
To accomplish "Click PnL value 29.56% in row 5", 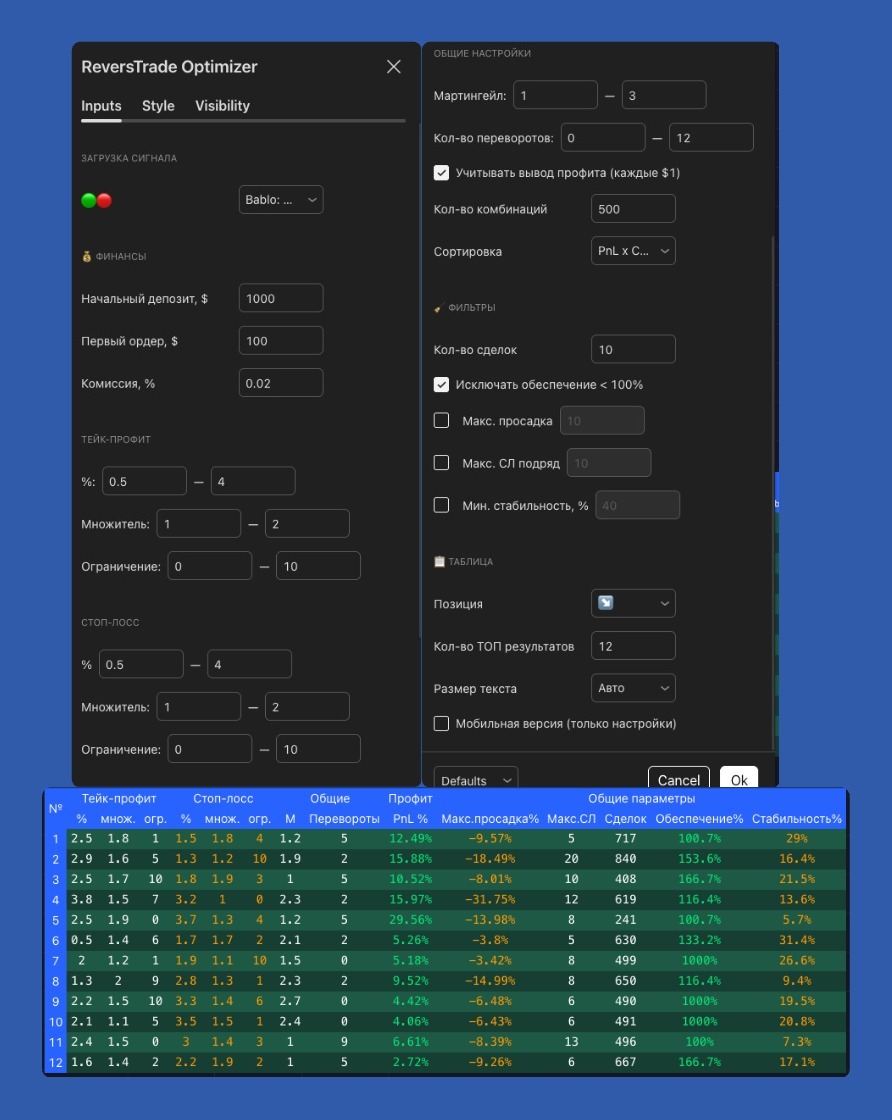I will 410,919.
